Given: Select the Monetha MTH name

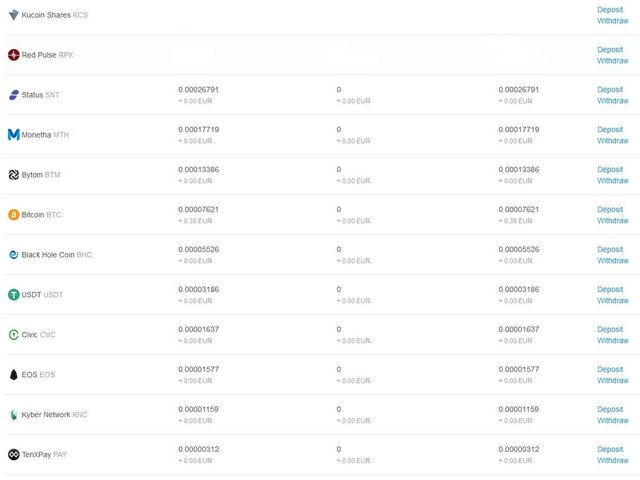Looking at the screenshot, I should click(45, 135).
